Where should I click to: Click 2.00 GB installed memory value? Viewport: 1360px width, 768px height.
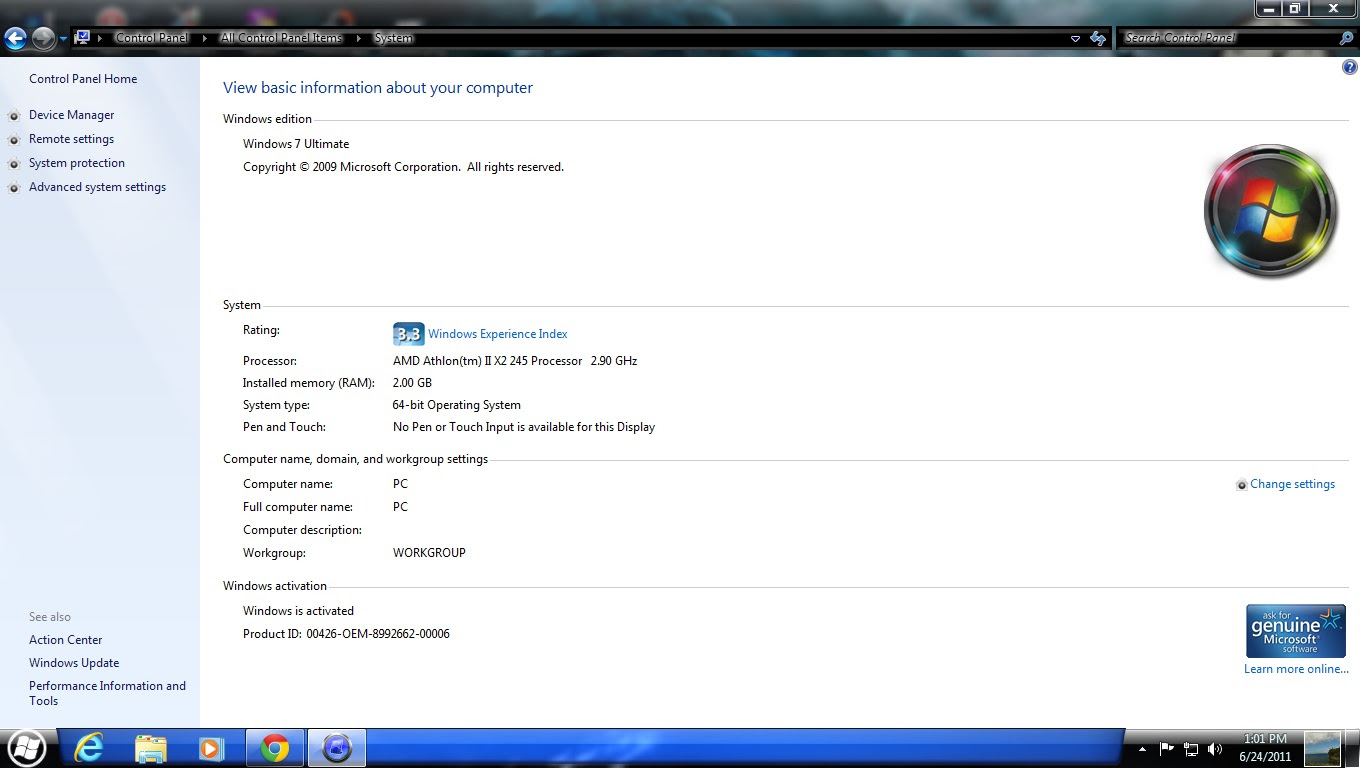[x=412, y=383]
